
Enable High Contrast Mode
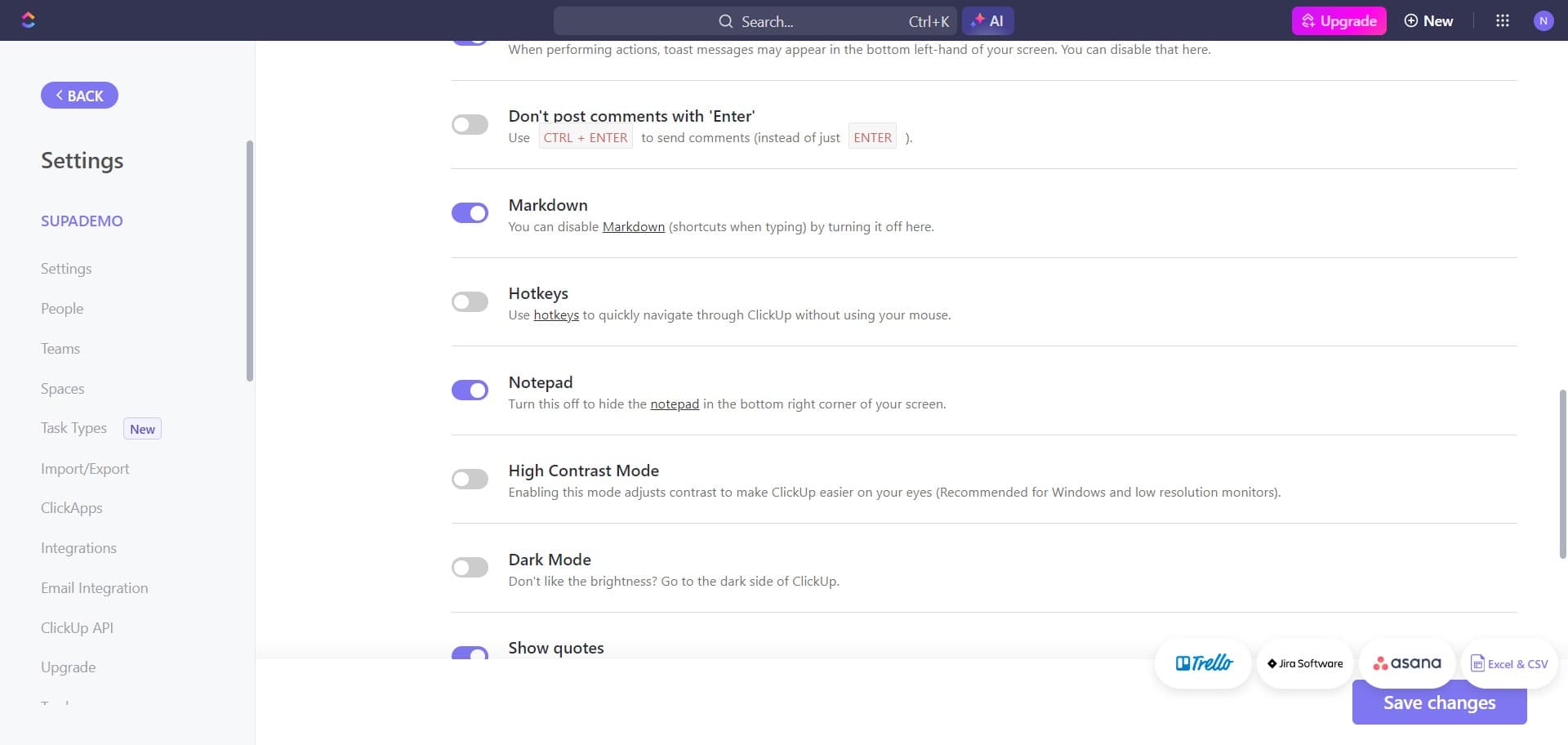(470, 479)
